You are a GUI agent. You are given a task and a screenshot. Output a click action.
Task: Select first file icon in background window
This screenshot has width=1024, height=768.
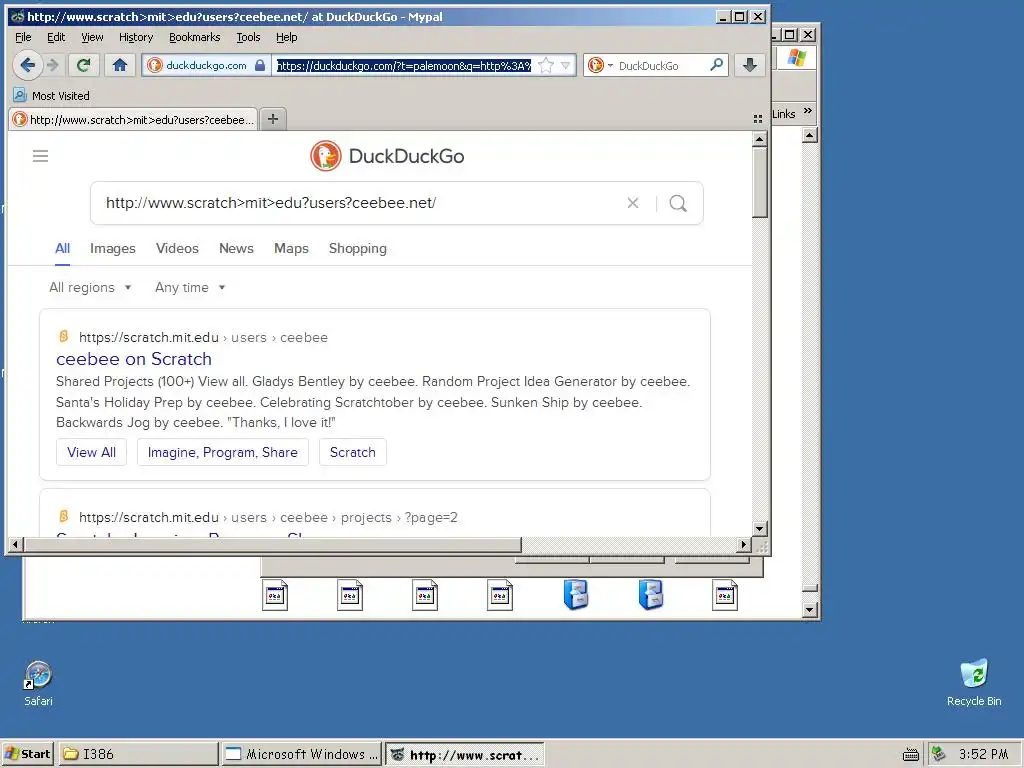tap(275, 595)
